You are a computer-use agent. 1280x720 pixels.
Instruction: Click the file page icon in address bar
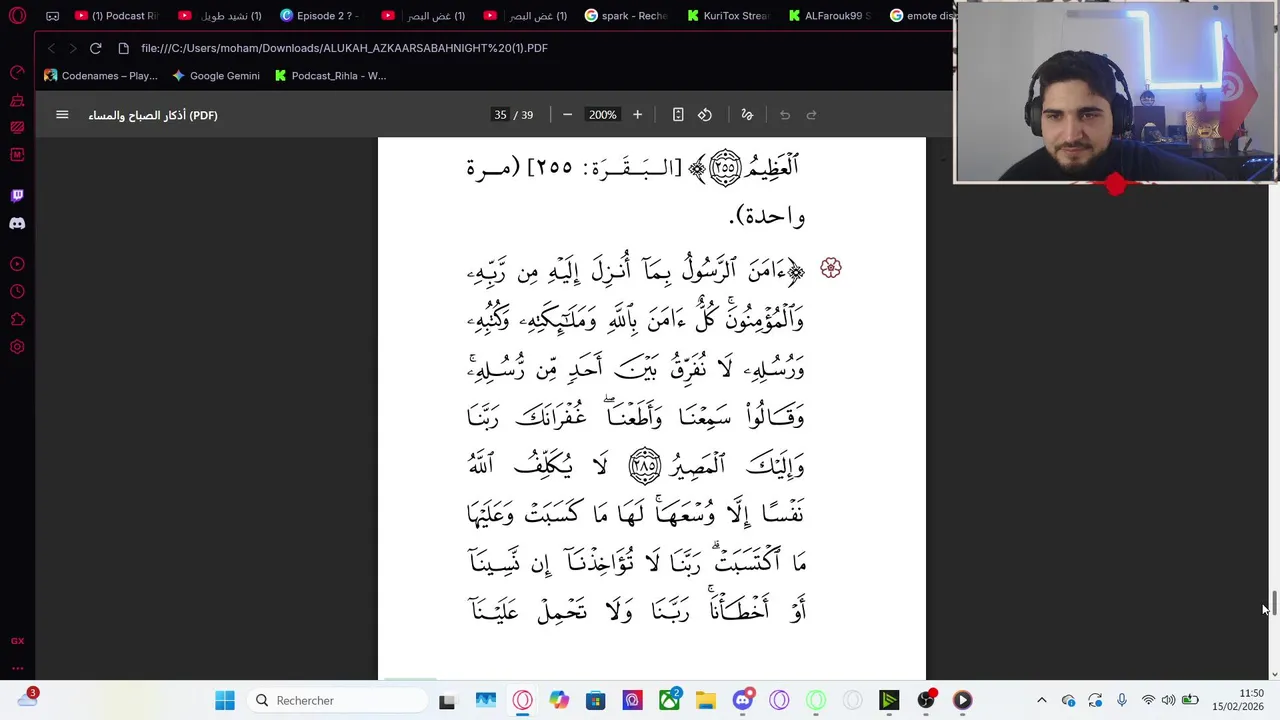pyautogui.click(x=123, y=48)
